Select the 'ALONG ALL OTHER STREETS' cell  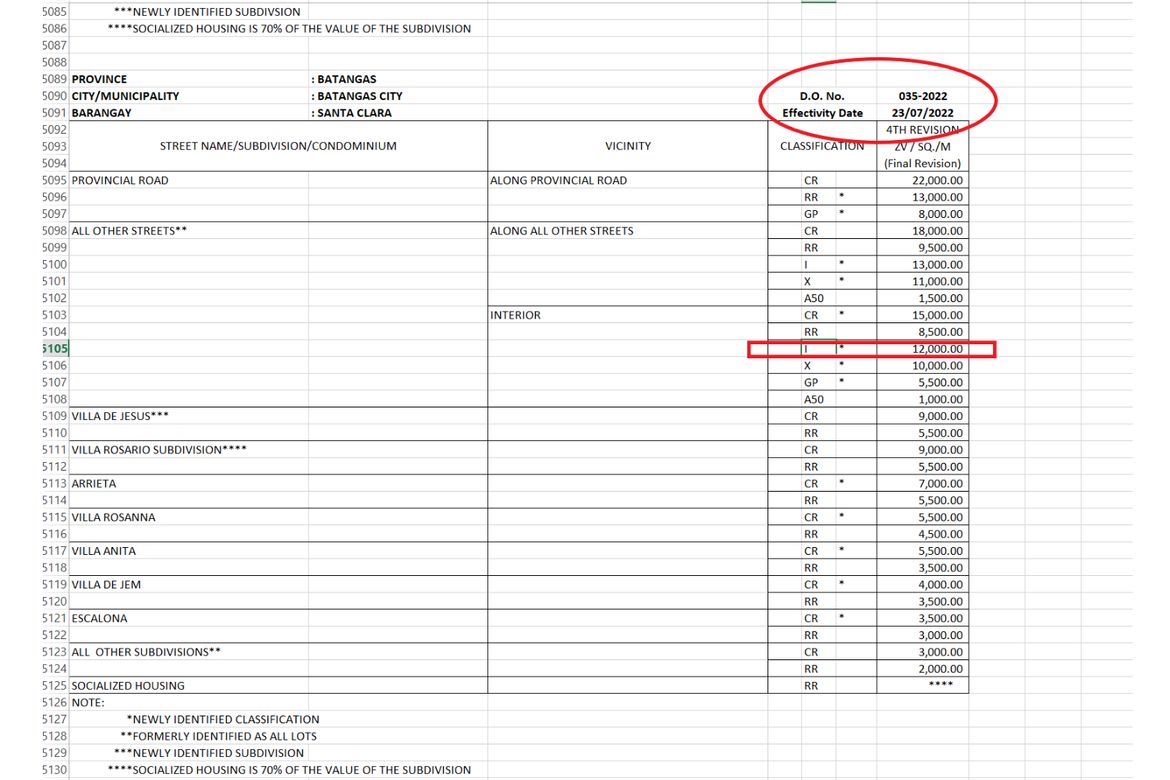(561, 231)
